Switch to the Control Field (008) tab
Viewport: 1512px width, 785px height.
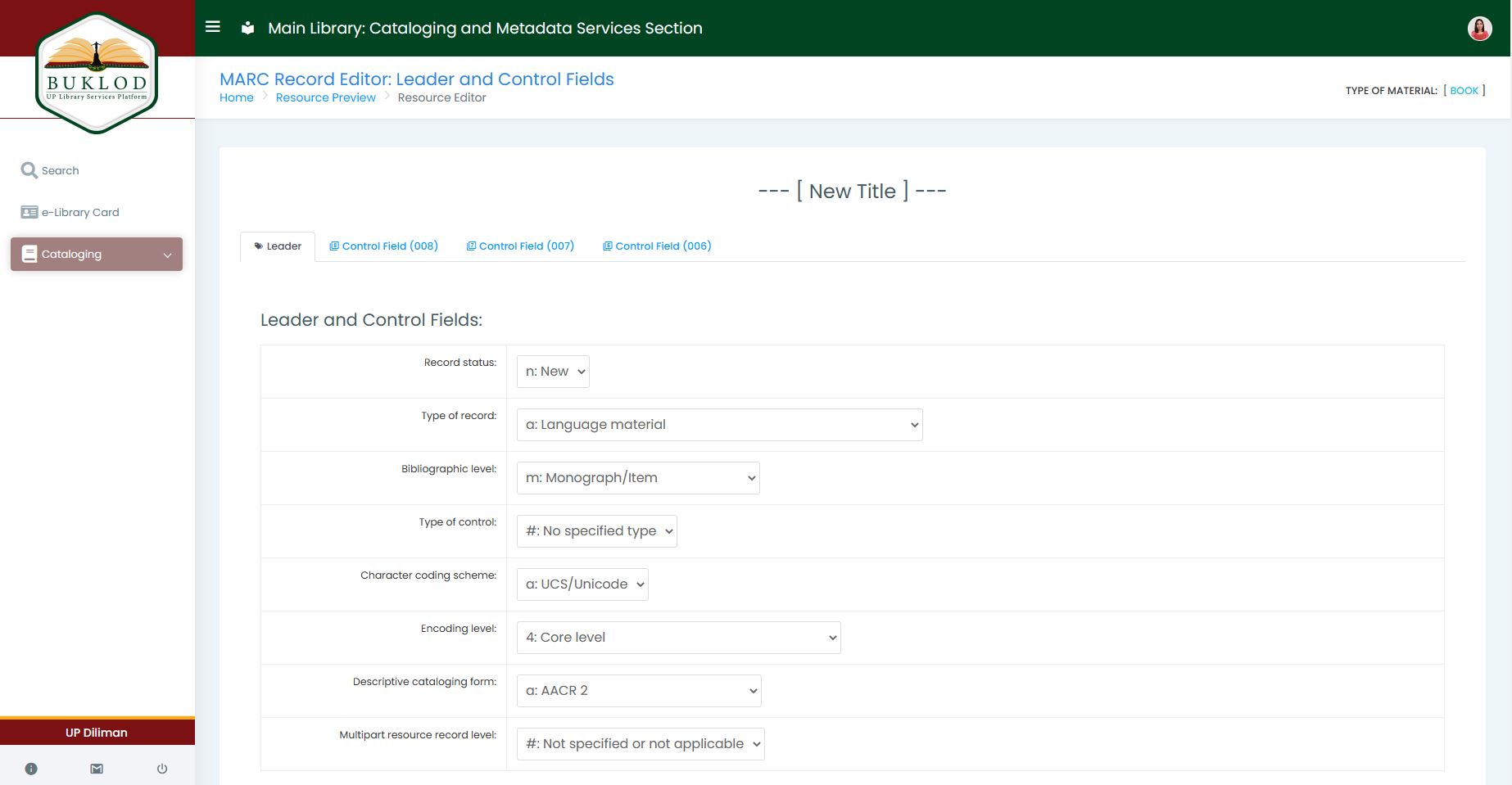pyautogui.click(x=383, y=246)
